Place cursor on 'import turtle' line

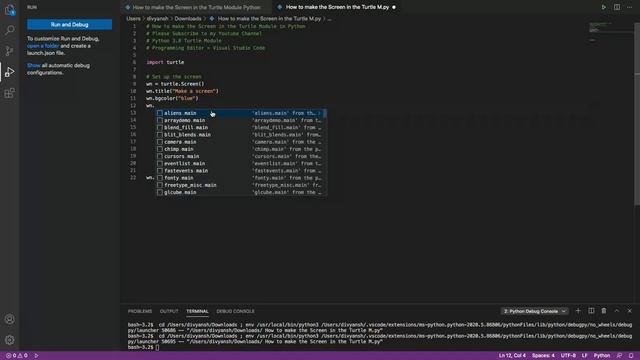tap(165, 62)
